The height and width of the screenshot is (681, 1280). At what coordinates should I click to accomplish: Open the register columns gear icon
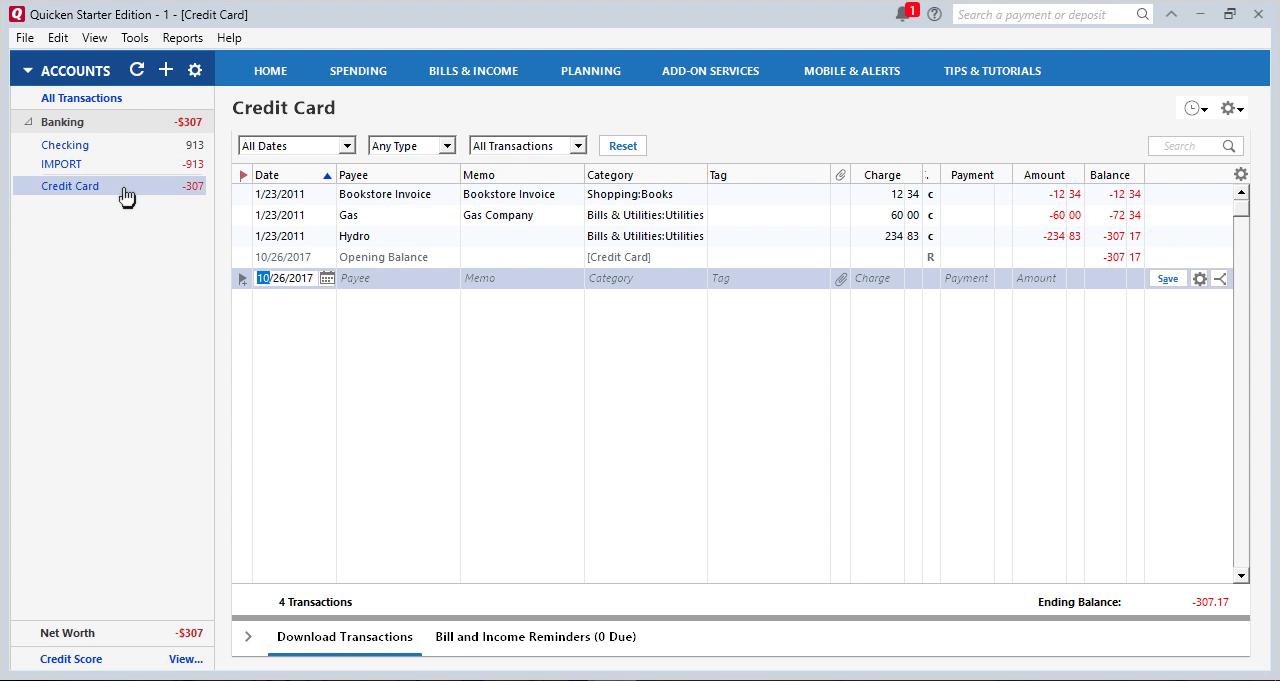click(1241, 174)
